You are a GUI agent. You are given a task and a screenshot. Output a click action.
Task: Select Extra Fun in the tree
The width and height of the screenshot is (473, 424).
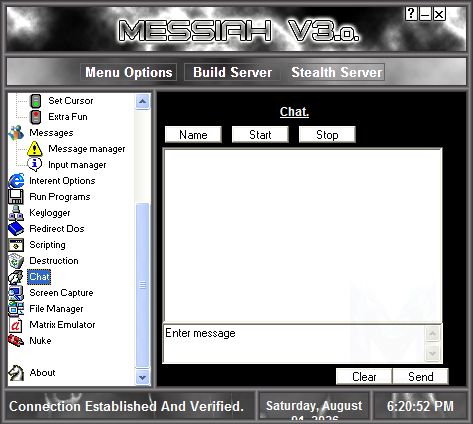pos(68,117)
